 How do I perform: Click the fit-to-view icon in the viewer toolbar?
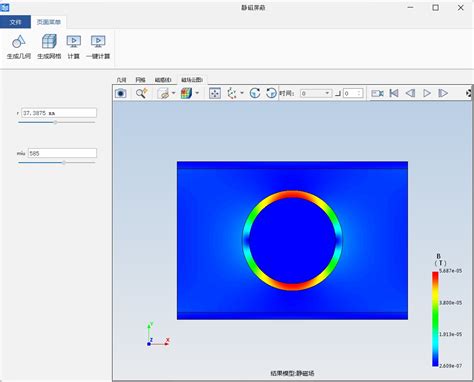[215, 93]
